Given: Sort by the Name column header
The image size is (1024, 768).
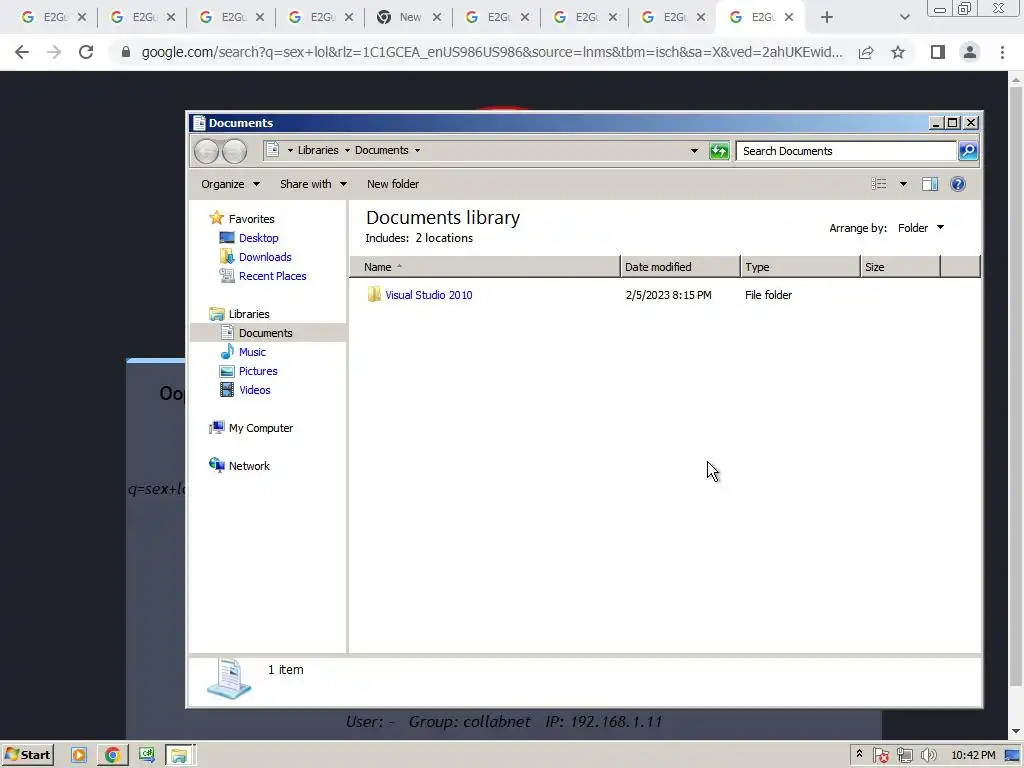Looking at the screenshot, I should (x=485, y=266).
